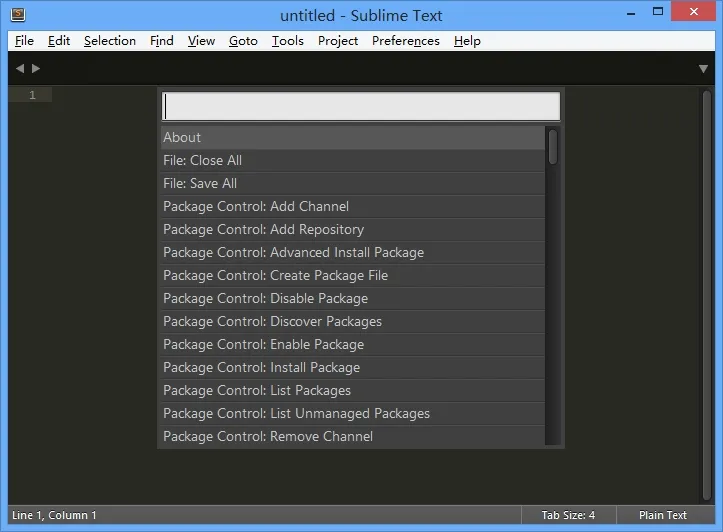Viewport: 723px width, 532px height.
Task: Choose Package Control: Add Channel
Action: [353, 207]
